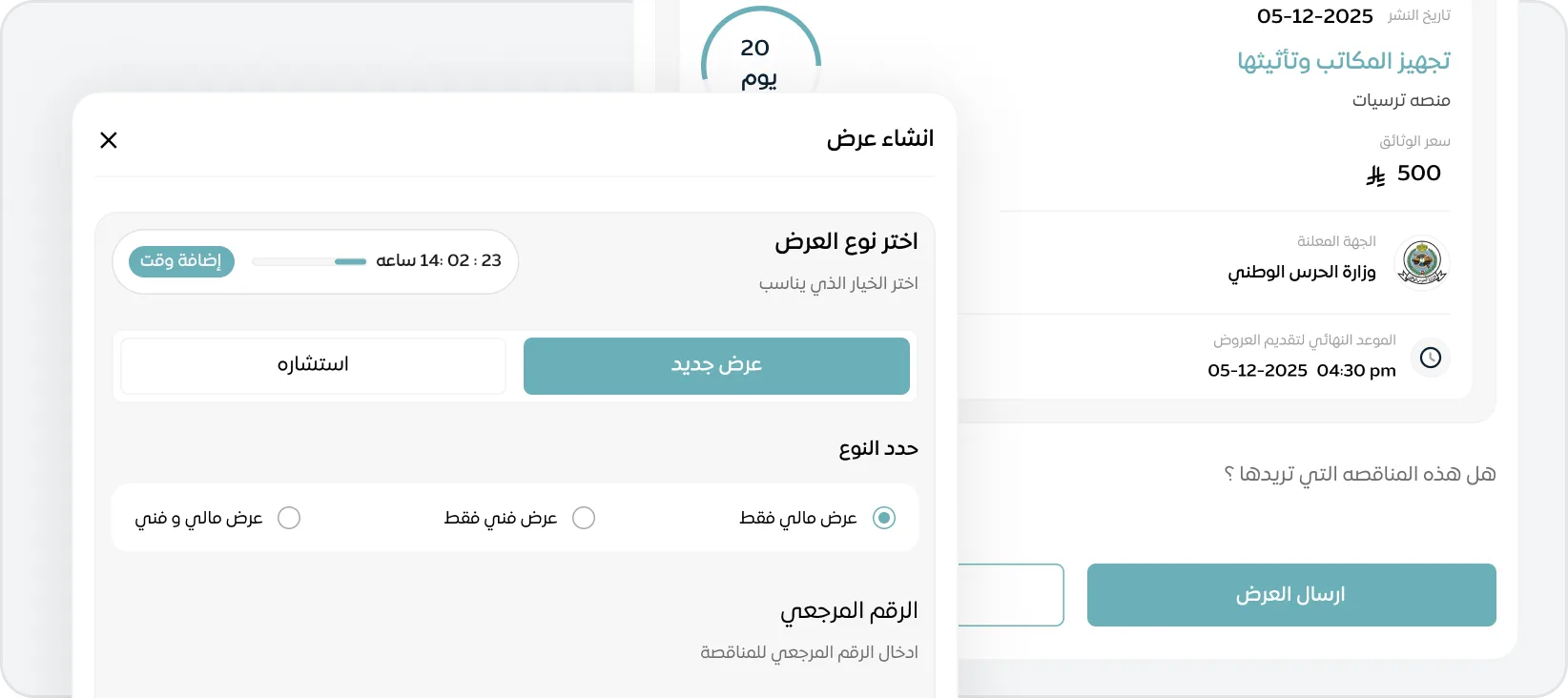Viewport: 1568px width, 698px height.
Task: Click the clock icon beside submission deadline
Action: (1430, 358)
